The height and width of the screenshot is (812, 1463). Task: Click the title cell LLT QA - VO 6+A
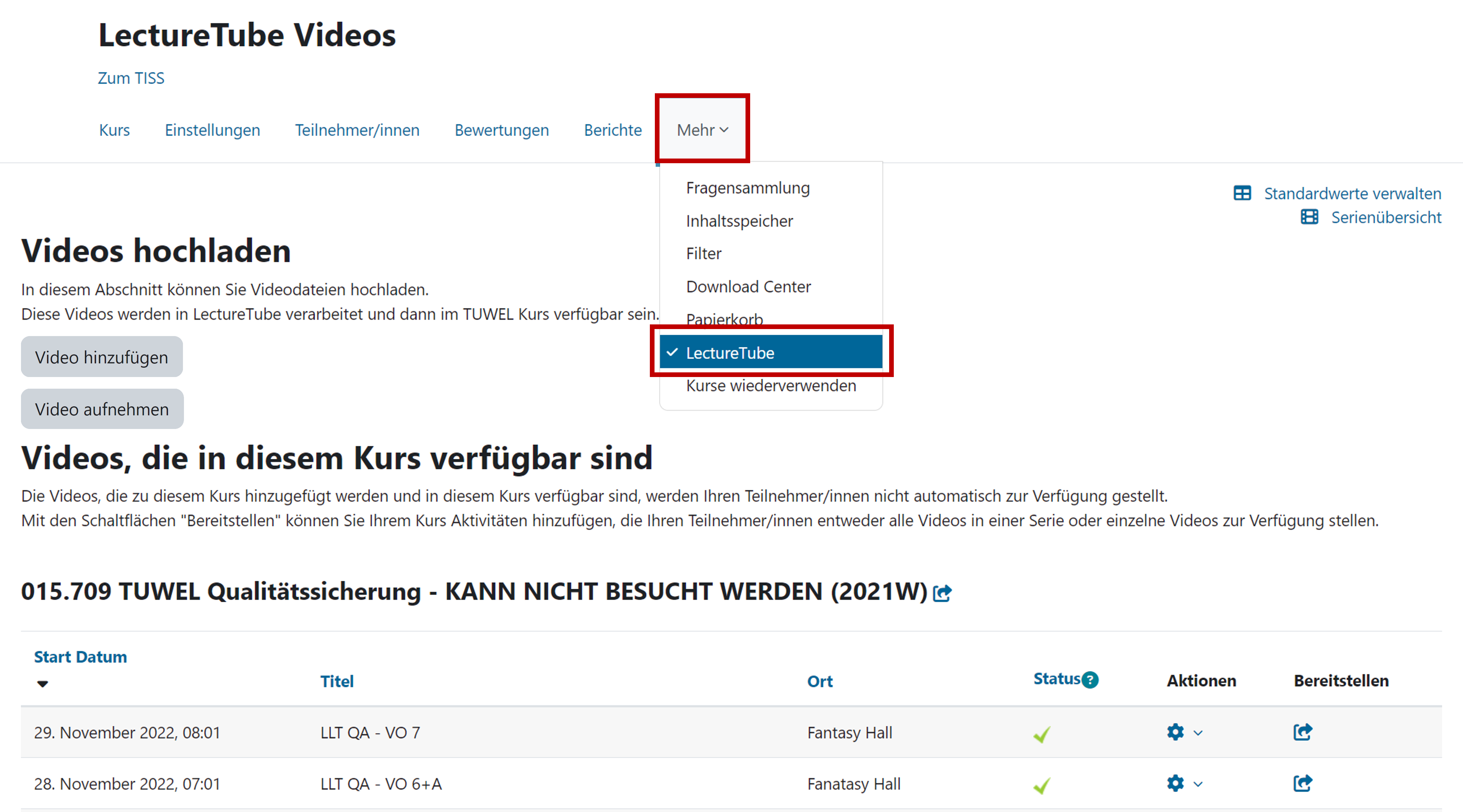[381, 784]
